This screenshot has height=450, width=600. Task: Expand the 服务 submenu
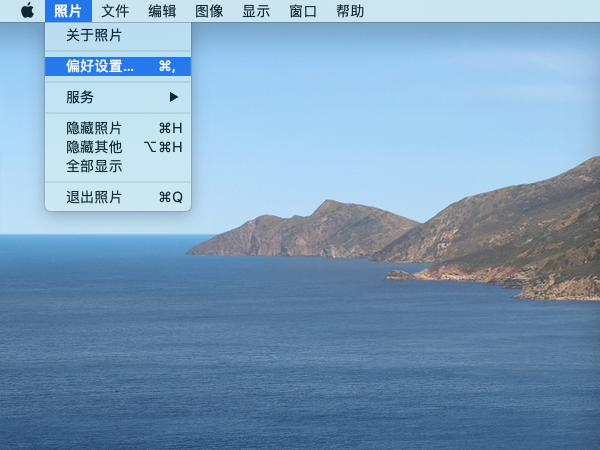tap(118, 97)
